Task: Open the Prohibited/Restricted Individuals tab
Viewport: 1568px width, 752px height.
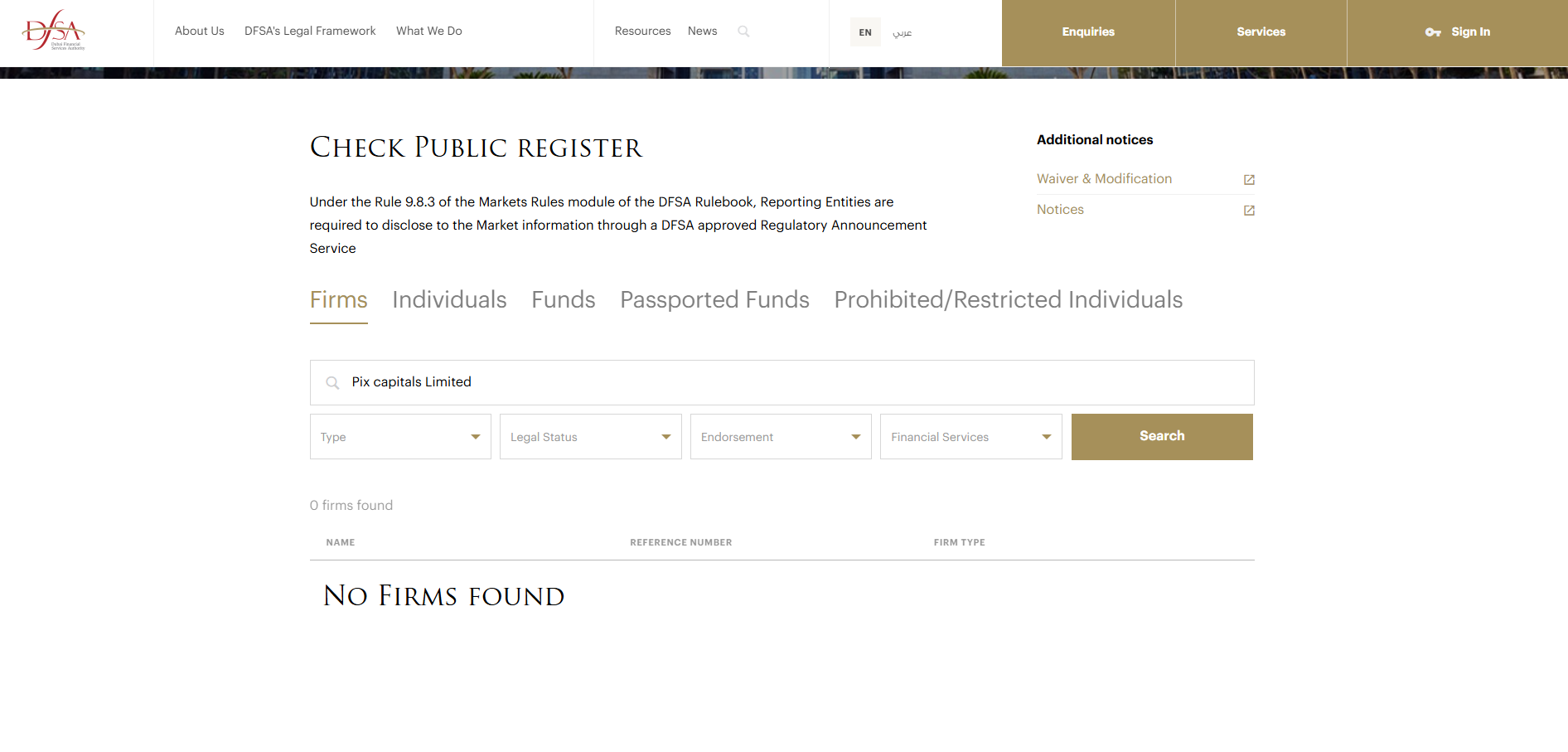Action: click(1009, 300)
